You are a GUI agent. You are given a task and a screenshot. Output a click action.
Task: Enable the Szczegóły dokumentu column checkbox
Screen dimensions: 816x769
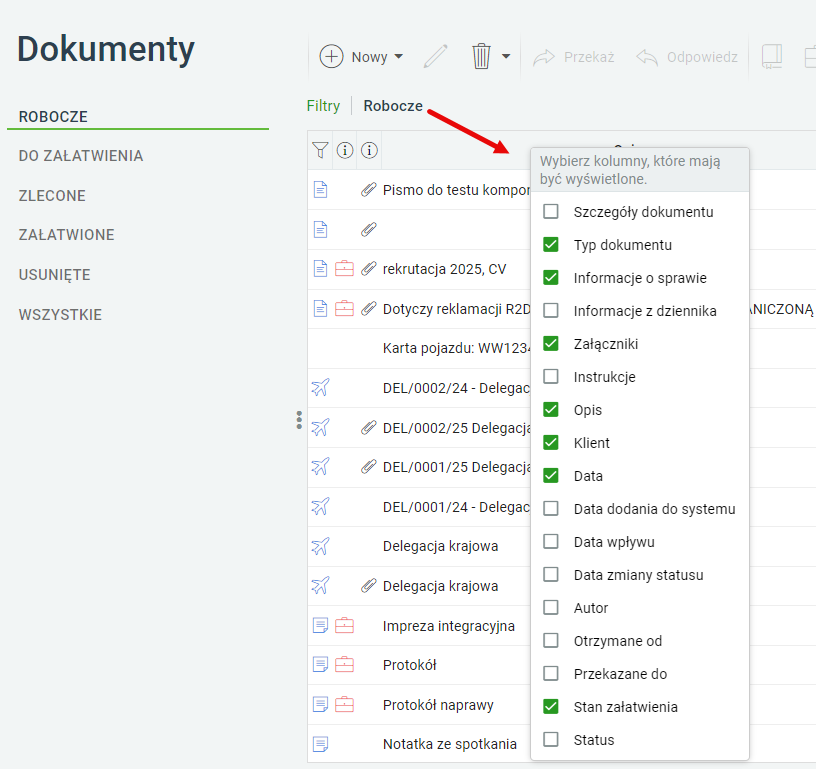551,212
